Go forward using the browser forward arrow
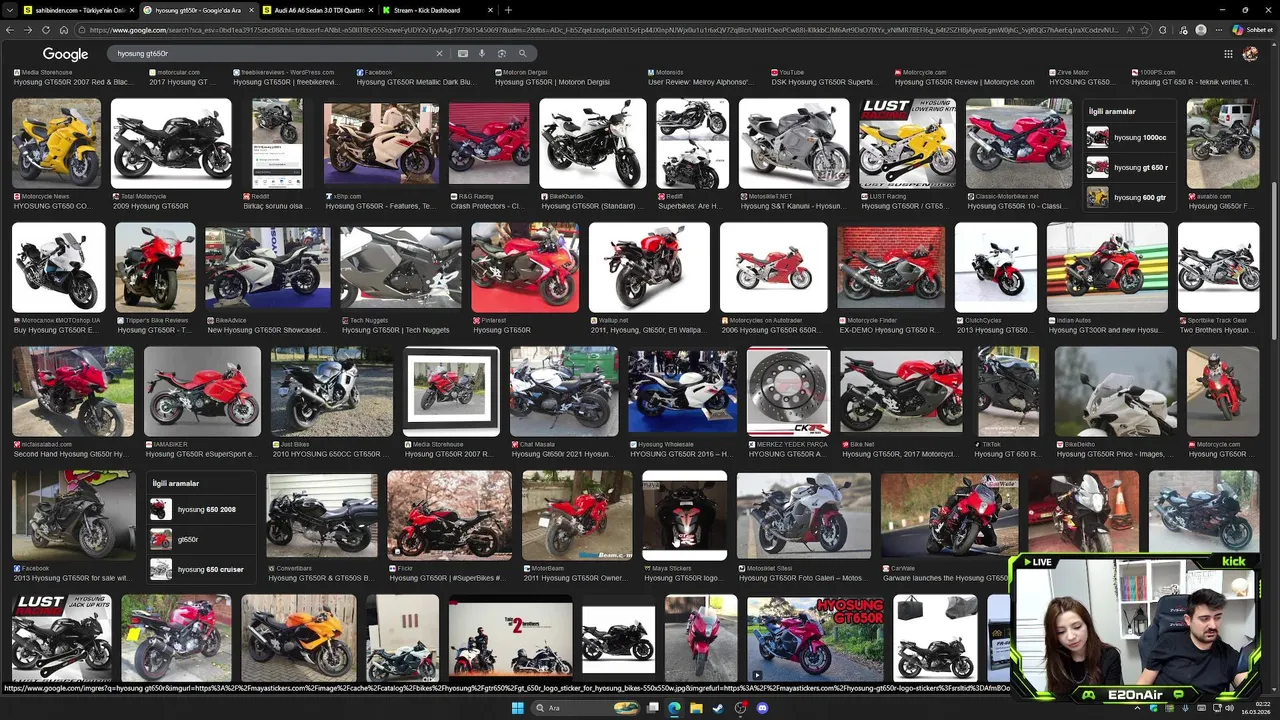This screenshot has height=720, width=1280. (x=28, y=30)
